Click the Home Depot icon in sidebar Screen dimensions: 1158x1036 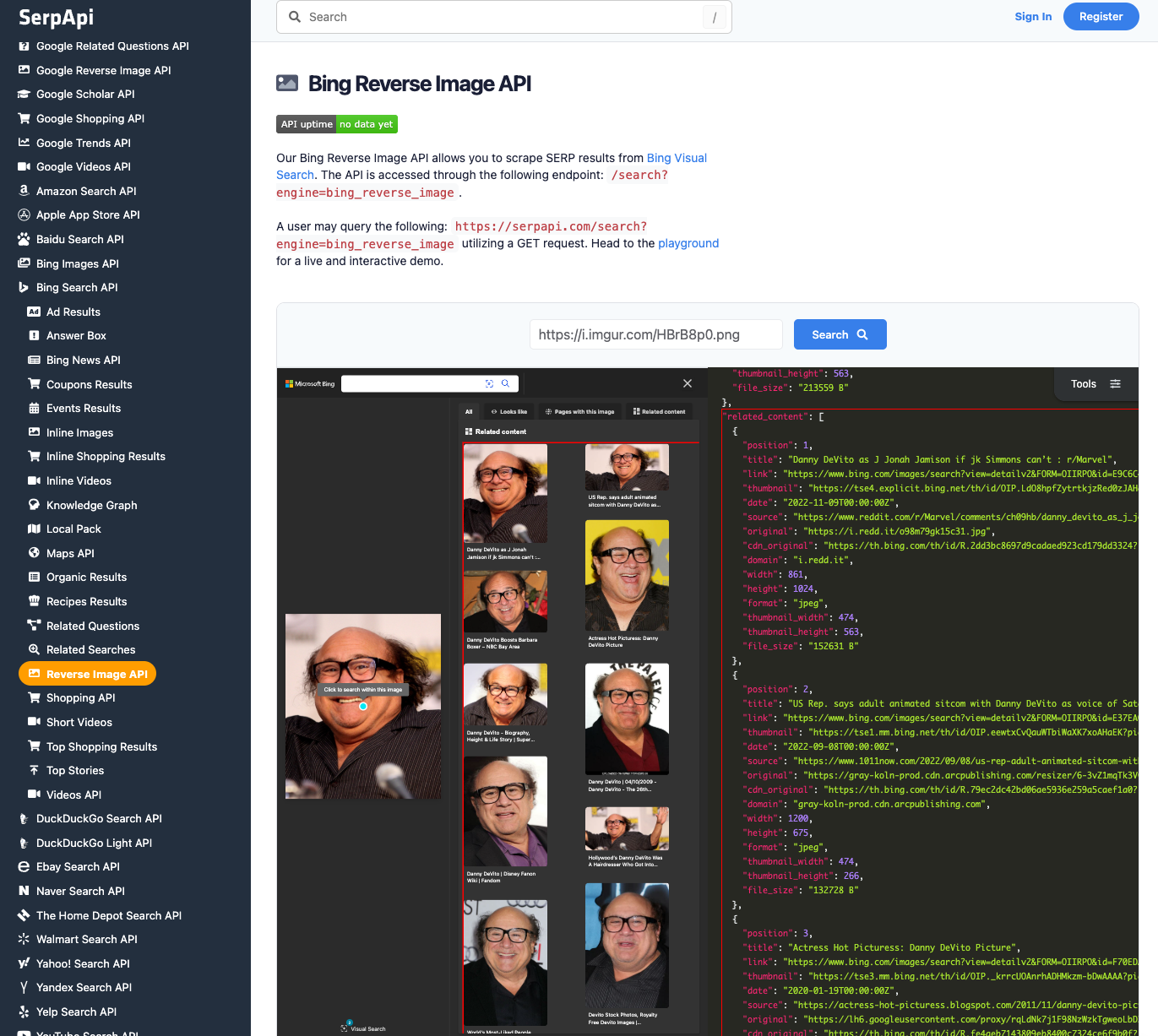(x=24, y=915)
